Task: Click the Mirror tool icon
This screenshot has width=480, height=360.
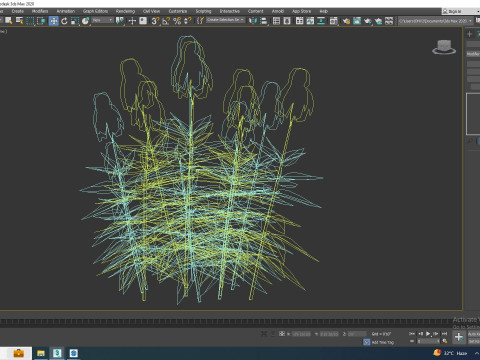Action: (253, 21)
